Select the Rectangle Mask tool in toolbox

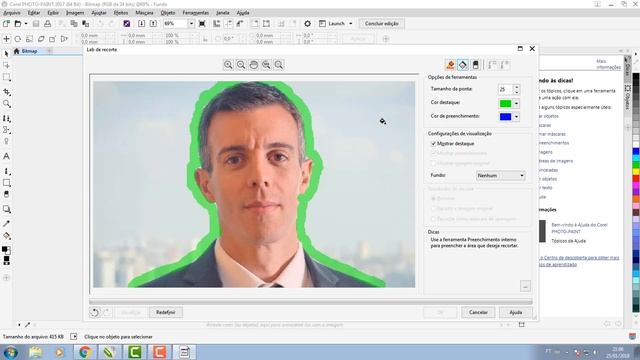(x=7, y=77)
